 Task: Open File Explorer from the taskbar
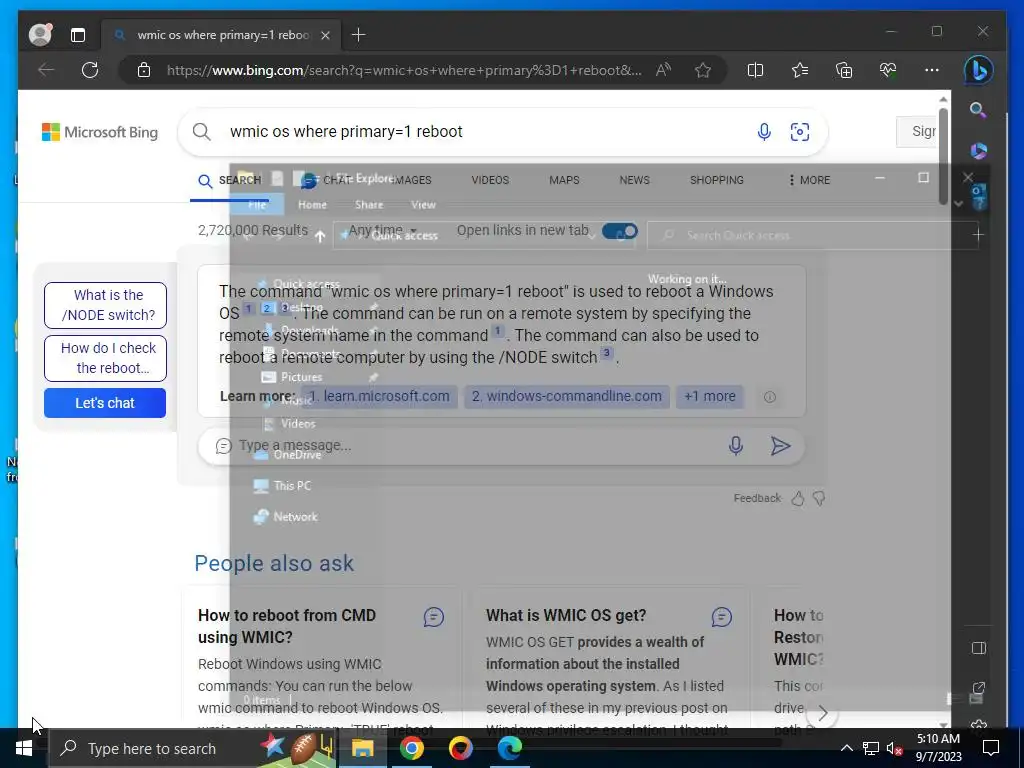pos(362,748)
